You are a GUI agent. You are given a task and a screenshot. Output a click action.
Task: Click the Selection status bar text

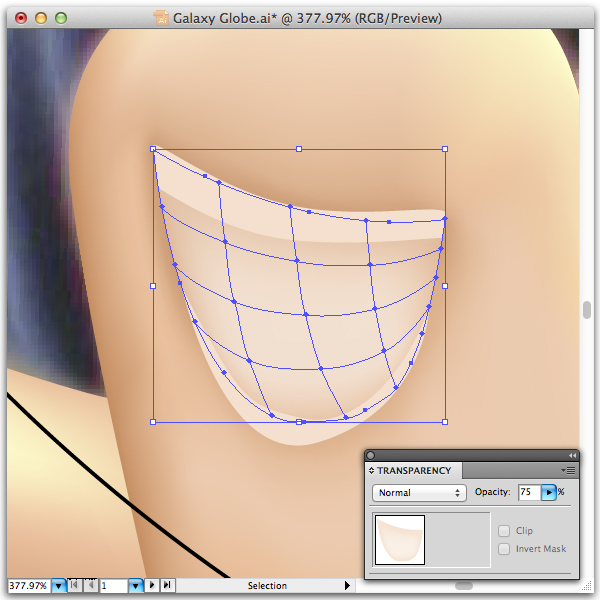(x=267, y=586)
